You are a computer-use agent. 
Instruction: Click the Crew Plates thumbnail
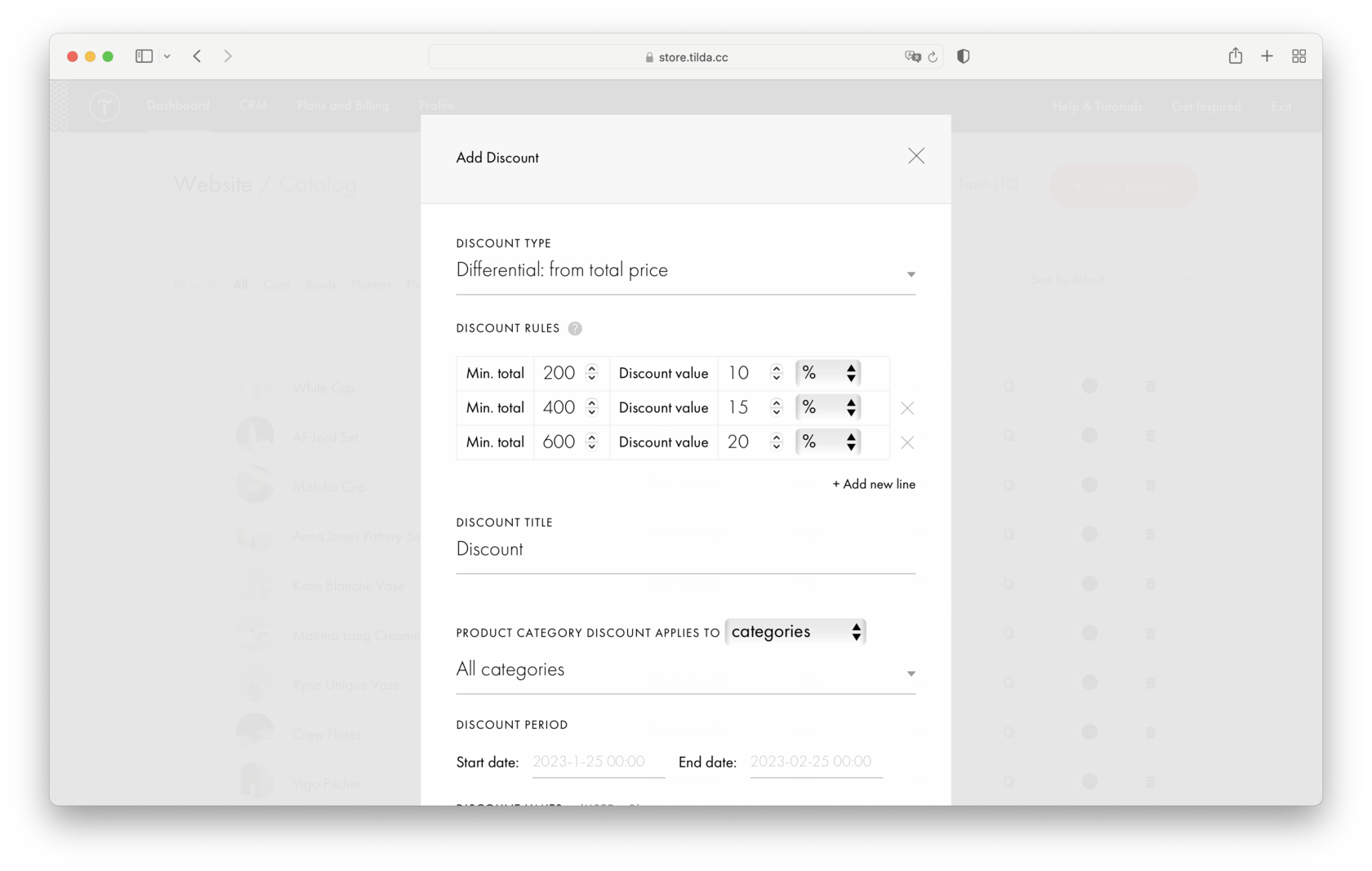[255, 732]
